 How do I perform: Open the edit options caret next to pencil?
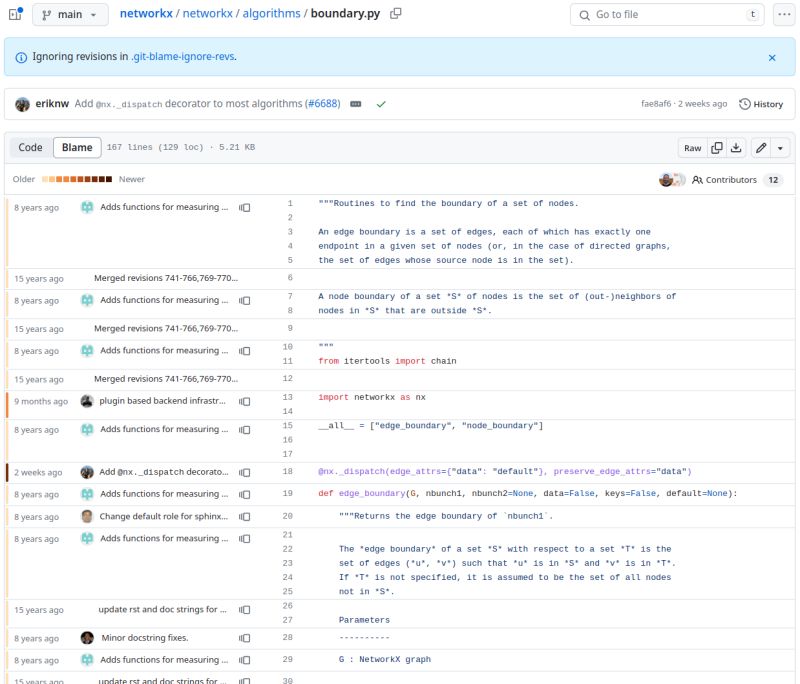click(780, 147)
